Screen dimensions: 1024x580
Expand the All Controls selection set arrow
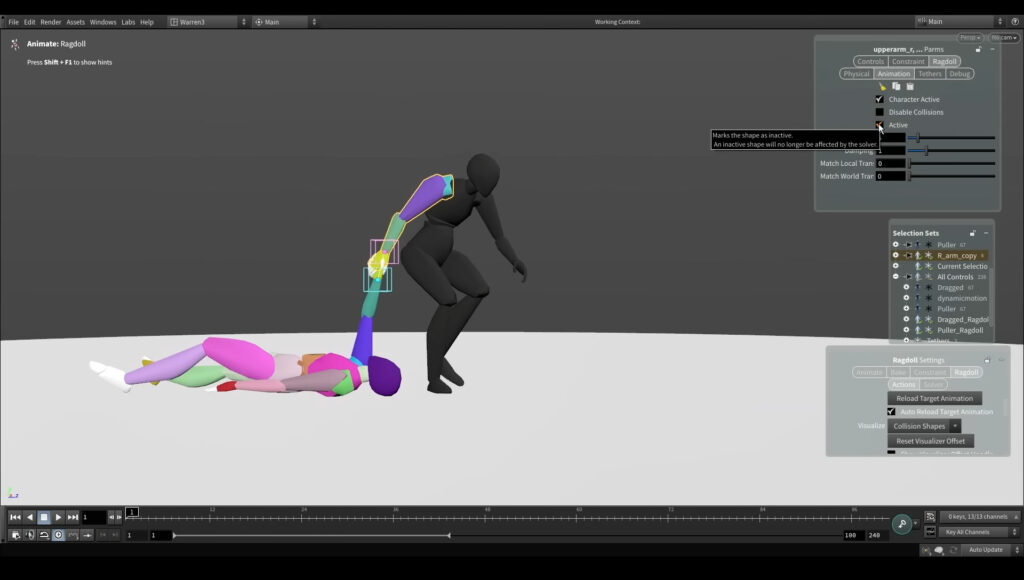908,277
